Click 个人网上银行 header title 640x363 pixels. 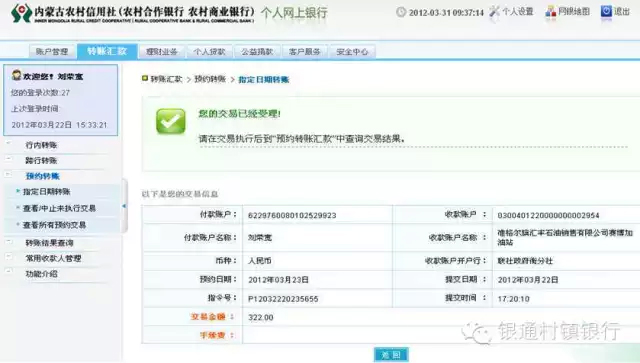tap(294, 13)
